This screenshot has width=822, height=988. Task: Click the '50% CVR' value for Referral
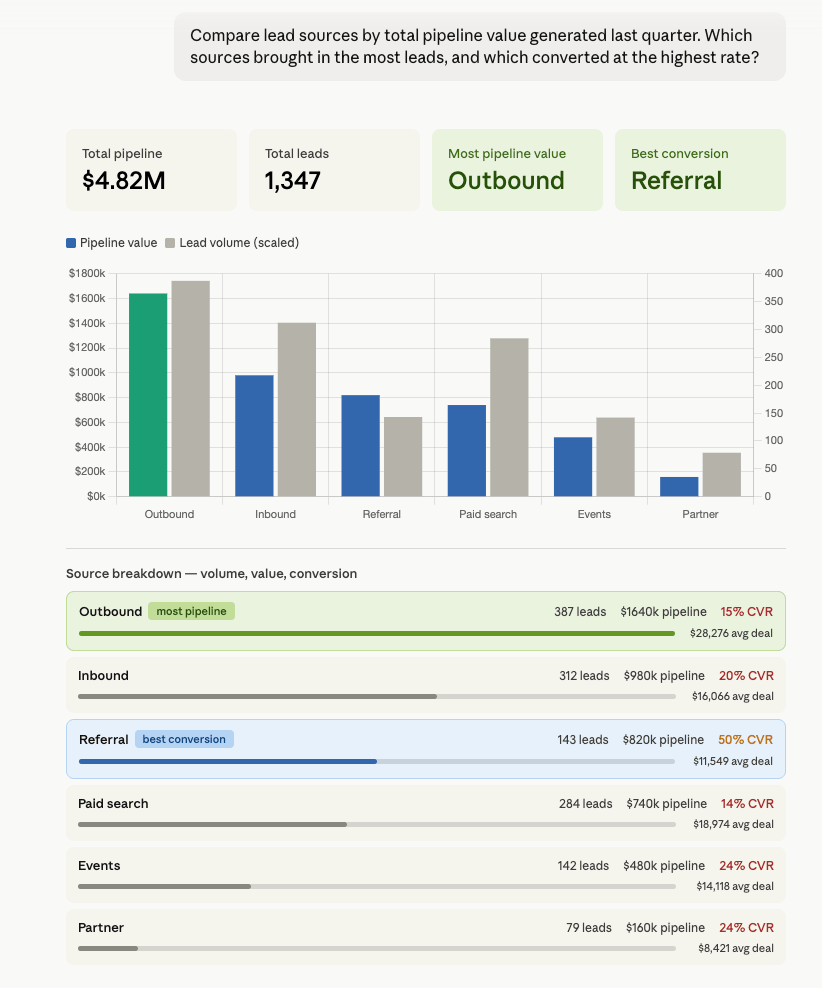coord(745,740)
